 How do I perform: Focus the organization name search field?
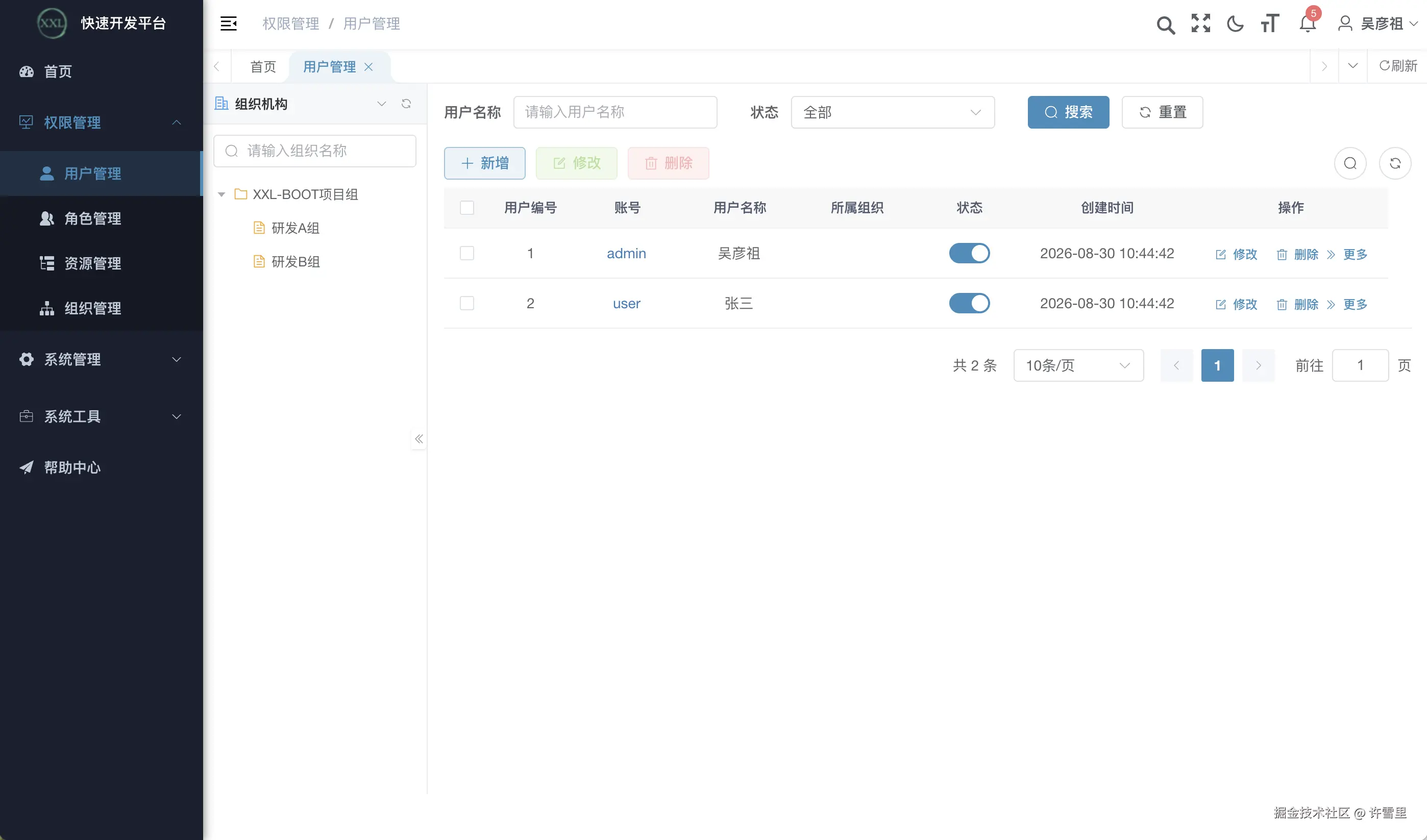pyautogui.click(x=314, y=151)
